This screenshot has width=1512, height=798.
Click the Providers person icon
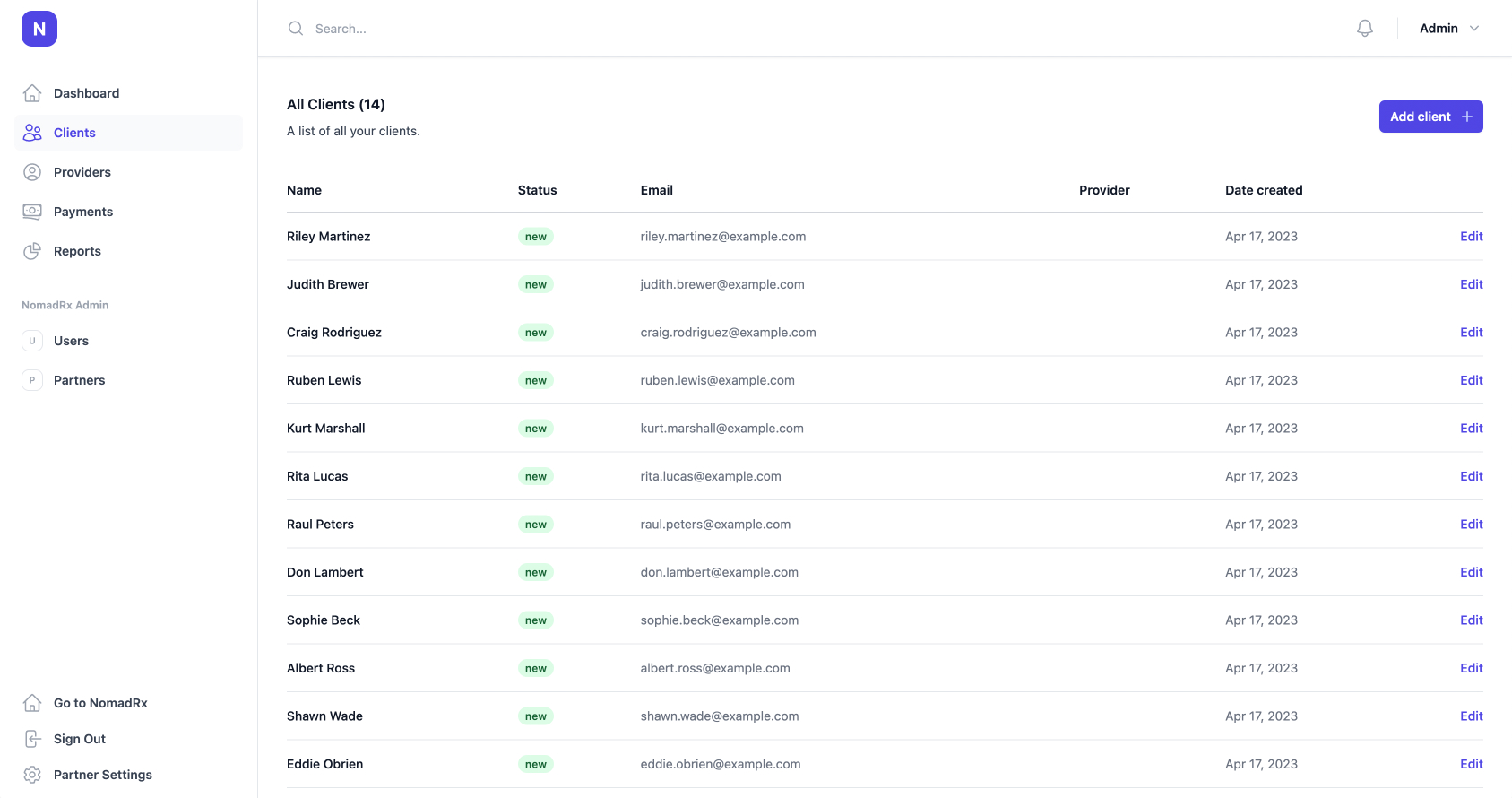[x=32, y=172]
